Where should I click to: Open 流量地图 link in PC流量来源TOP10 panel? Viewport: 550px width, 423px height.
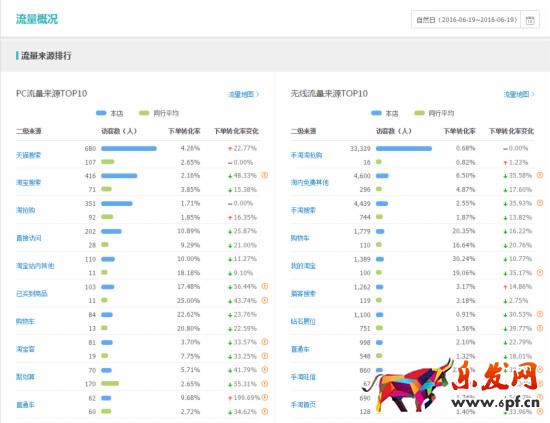click(x=244, y=94)
